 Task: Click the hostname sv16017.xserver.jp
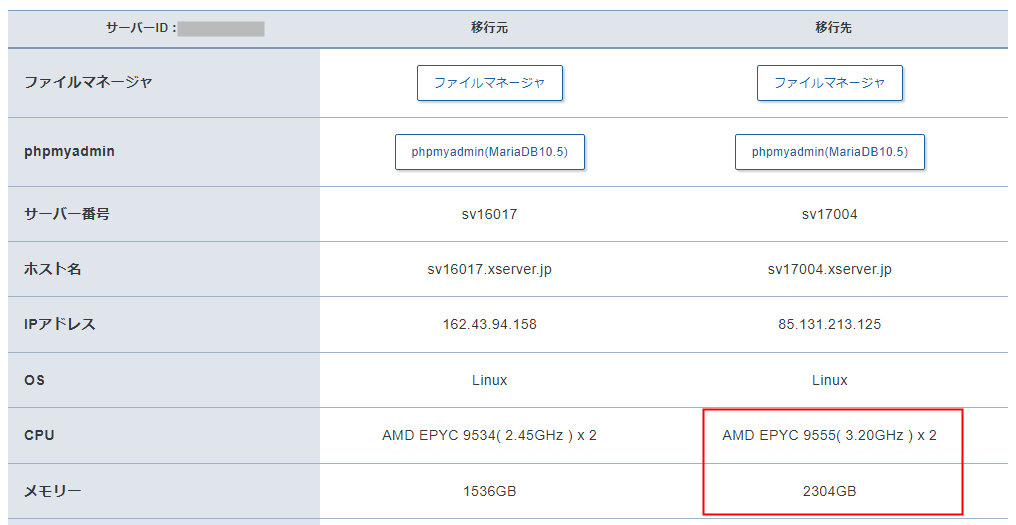click(x=489, y=270)
